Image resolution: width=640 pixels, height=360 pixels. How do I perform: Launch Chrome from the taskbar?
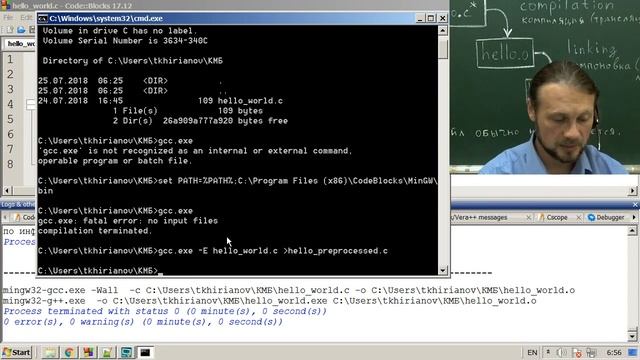[x=69, y=352]
